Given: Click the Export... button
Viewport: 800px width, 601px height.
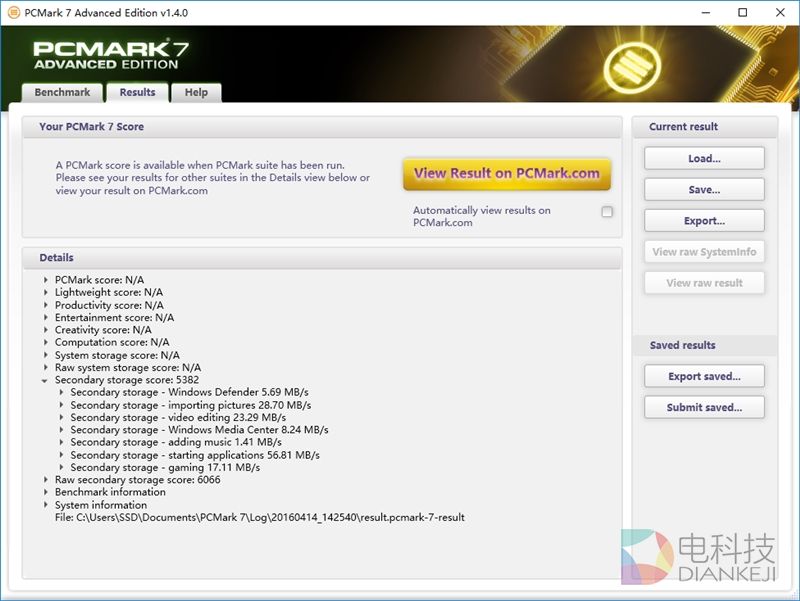Looking at the screenshot, I should pos(704,220).
